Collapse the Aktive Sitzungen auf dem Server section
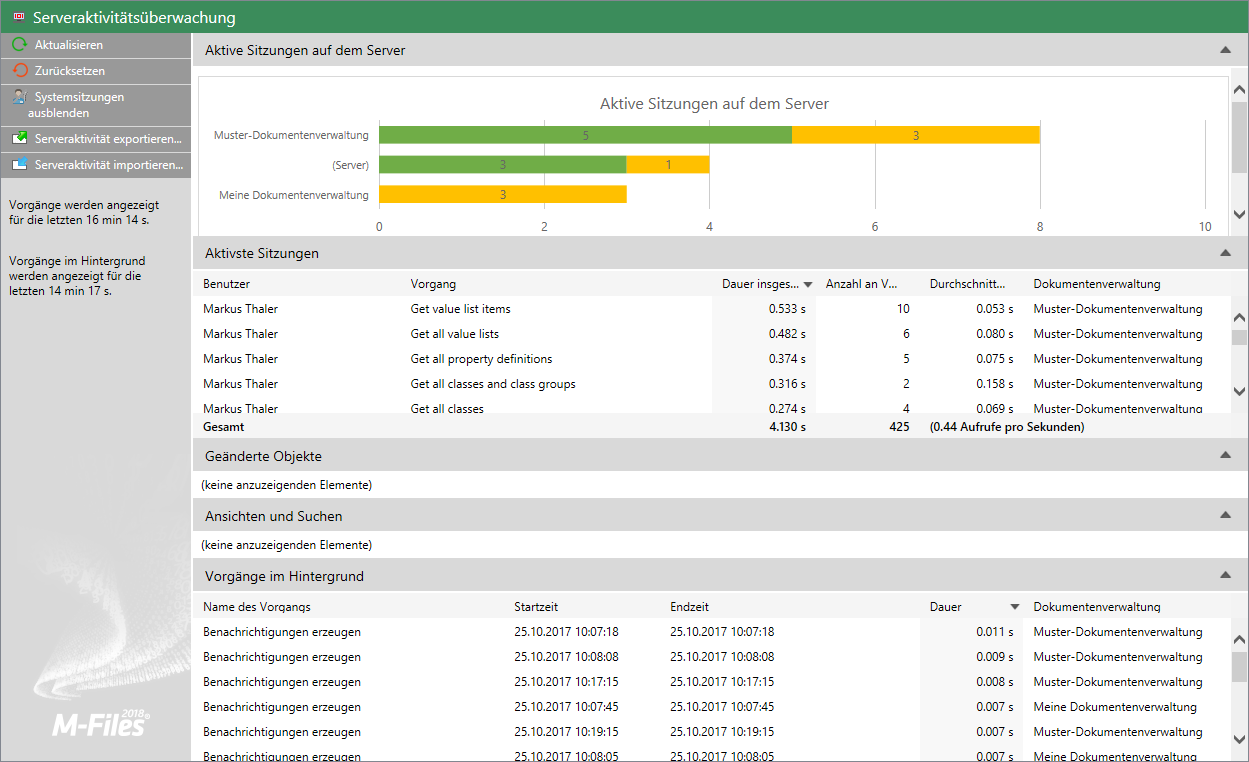 click(1225, 50)
